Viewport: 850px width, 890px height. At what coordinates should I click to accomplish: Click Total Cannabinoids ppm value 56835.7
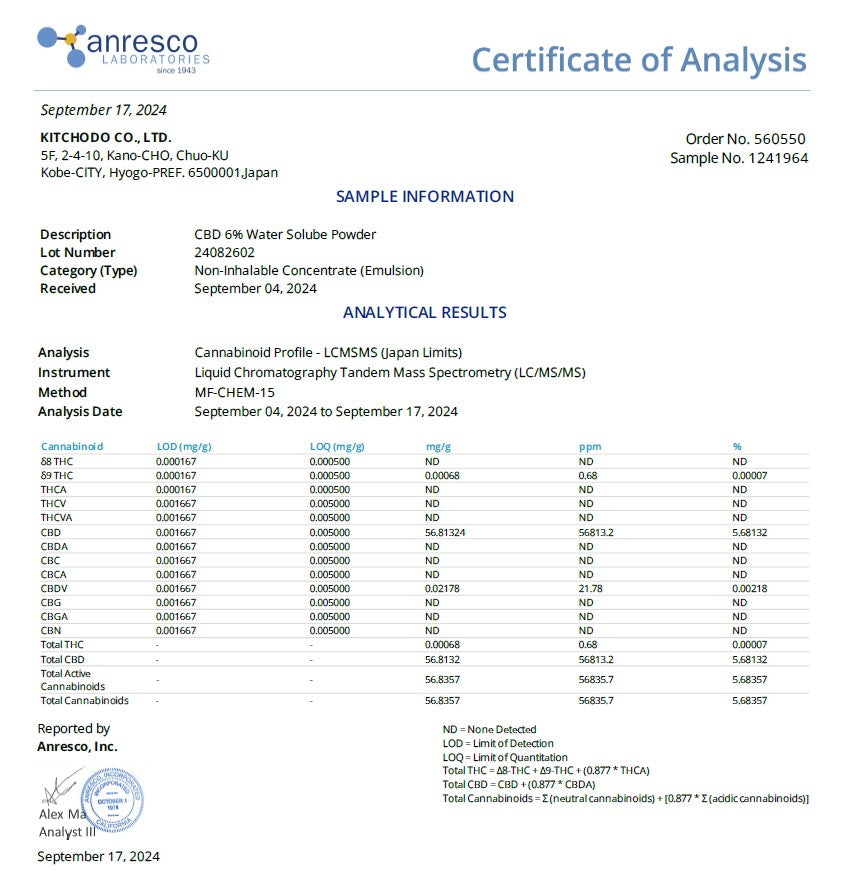[596, 700]
